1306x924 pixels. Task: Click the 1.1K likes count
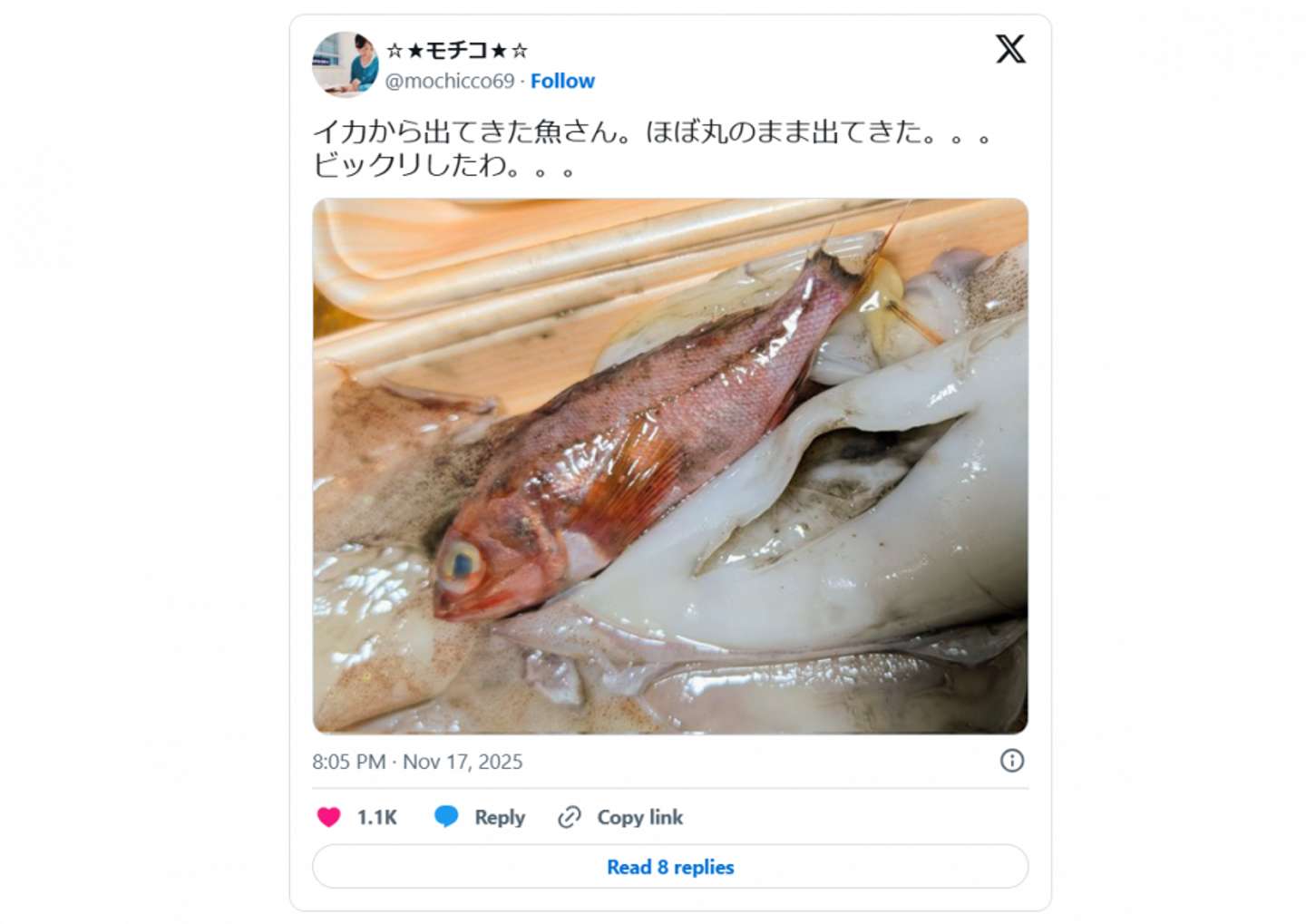pyautogui.click(x=377, y=817)
